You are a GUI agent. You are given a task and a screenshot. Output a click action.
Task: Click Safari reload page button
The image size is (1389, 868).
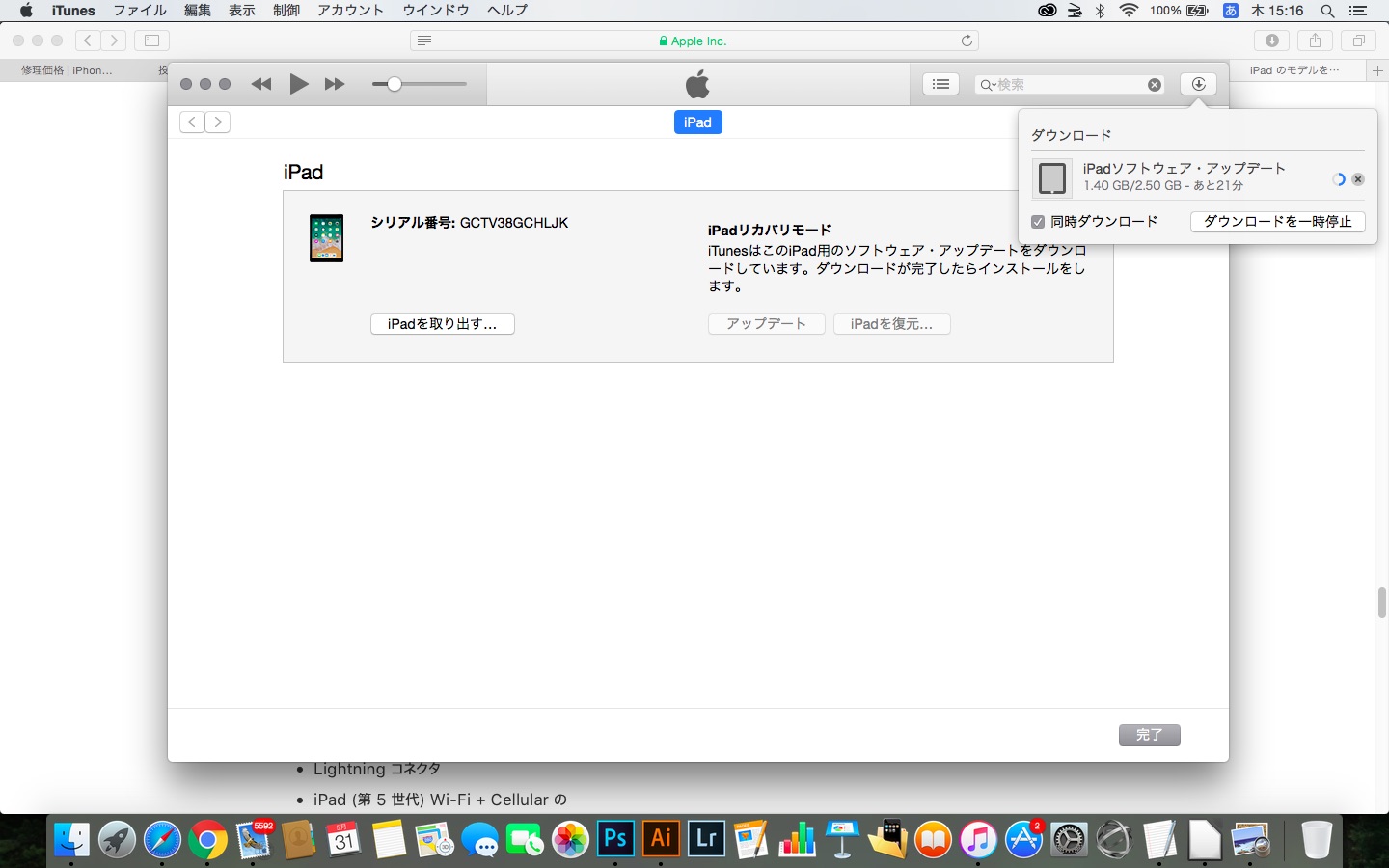point(967,41)
